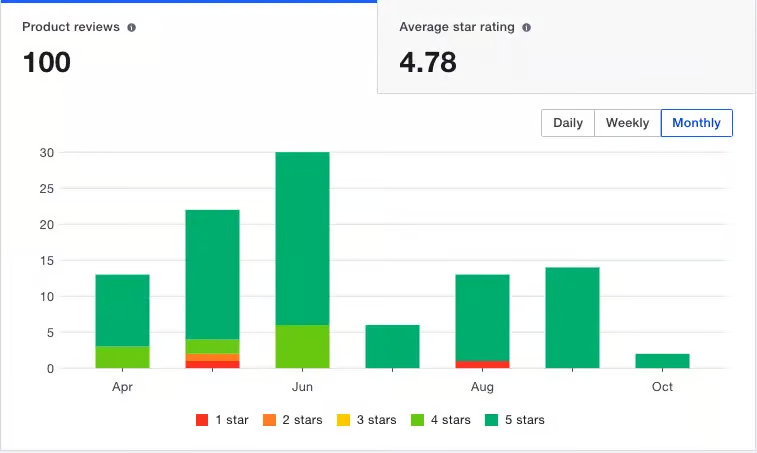Open the Average star rating tab card
This screenshot has width=757, height=453.
click(566, 48)
